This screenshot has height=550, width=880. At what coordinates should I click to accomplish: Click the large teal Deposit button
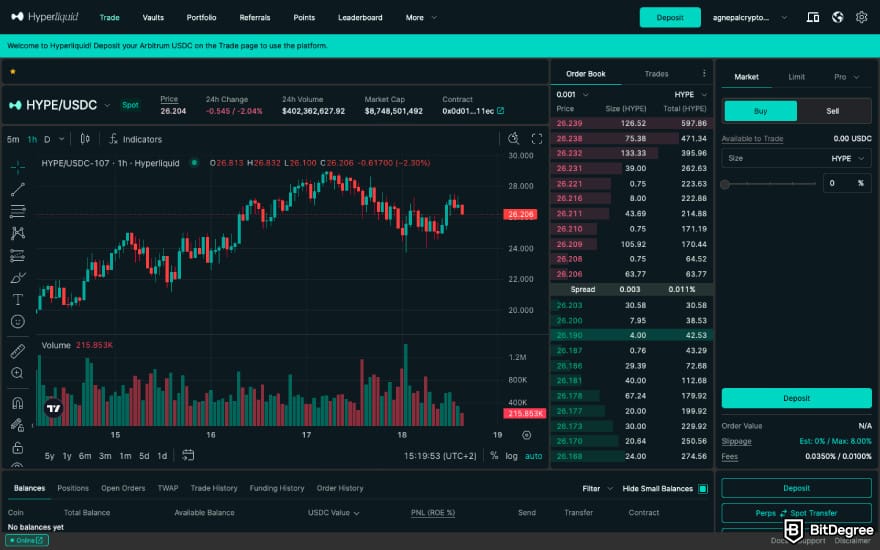coord(796,398)
